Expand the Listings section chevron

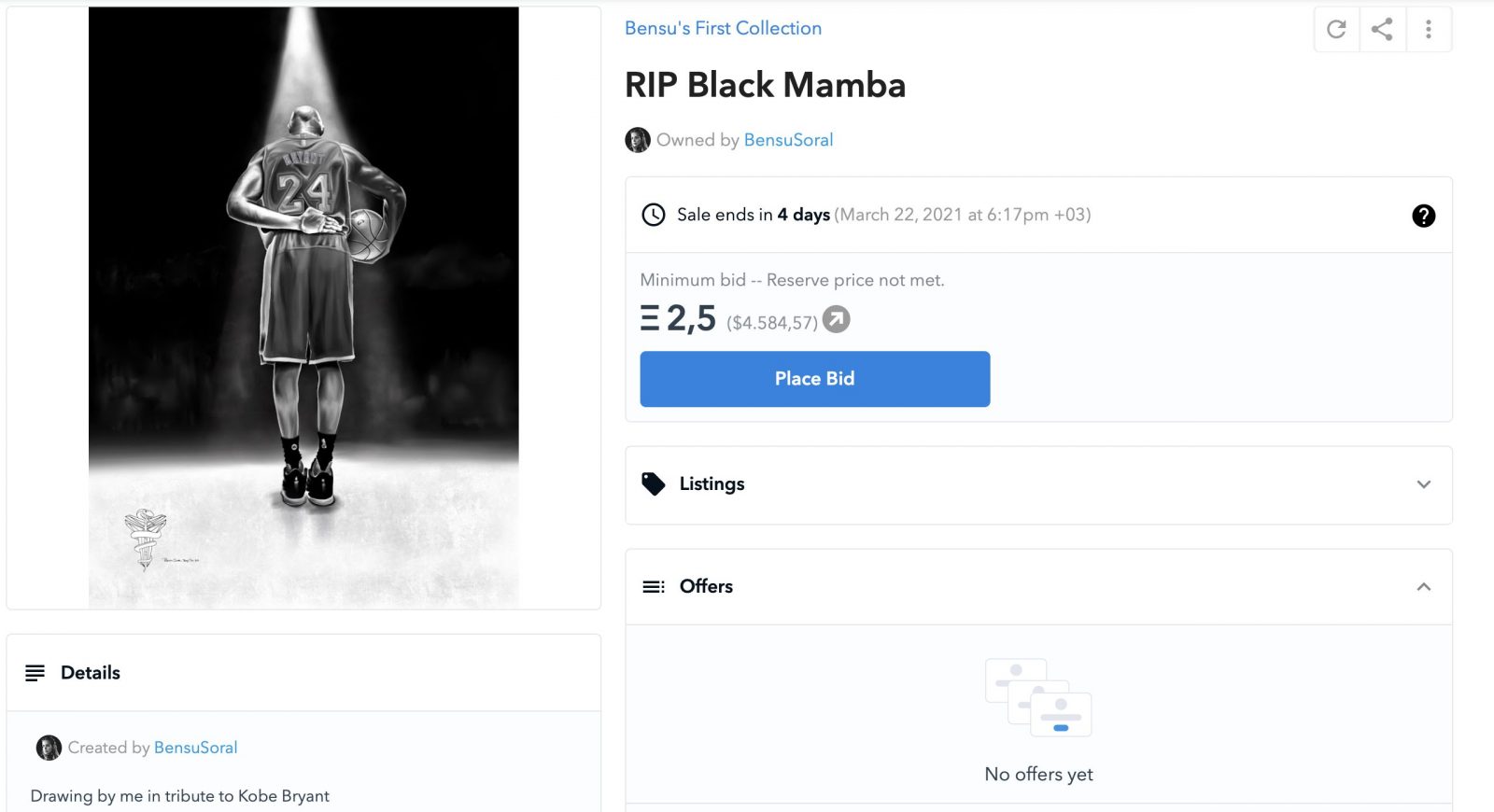pyautogui.click(x=1423, y=484)
